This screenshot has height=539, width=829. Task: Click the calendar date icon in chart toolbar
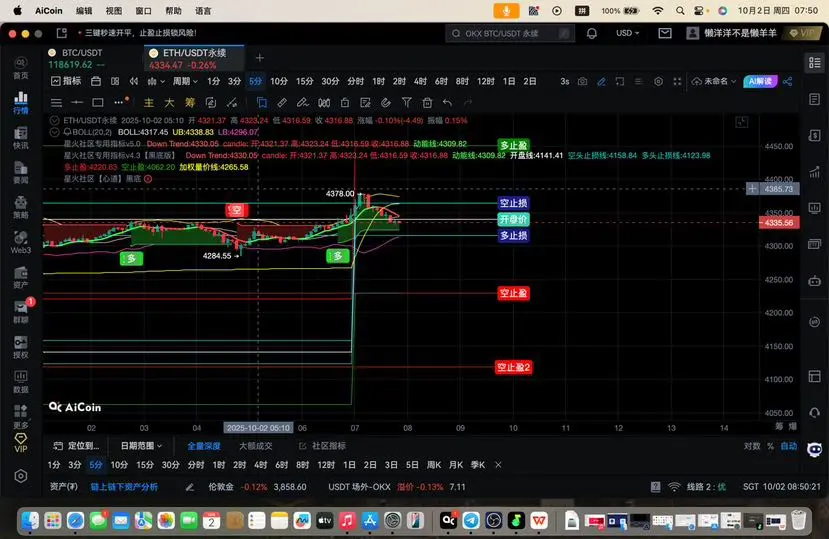[96, 81]
